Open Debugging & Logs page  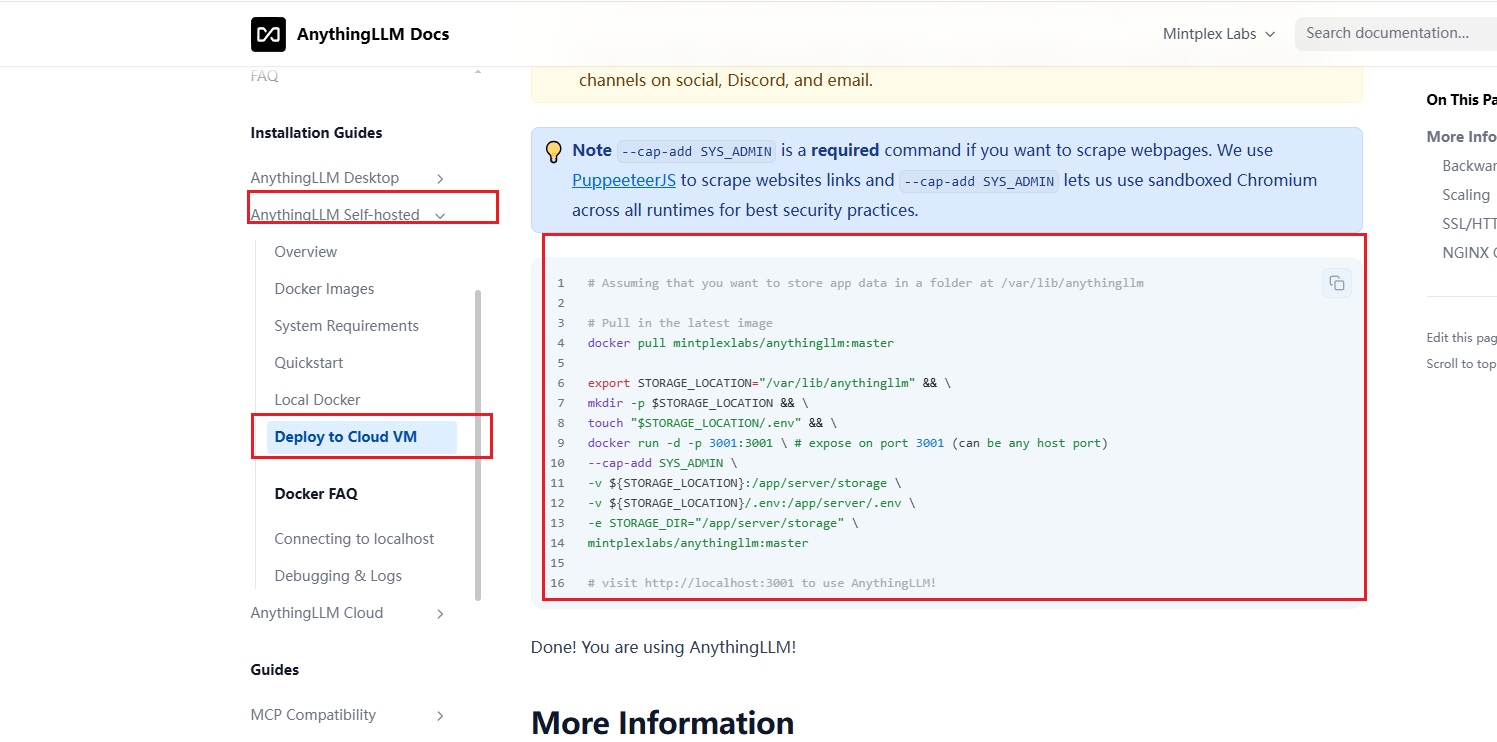(x=338, y=576)
